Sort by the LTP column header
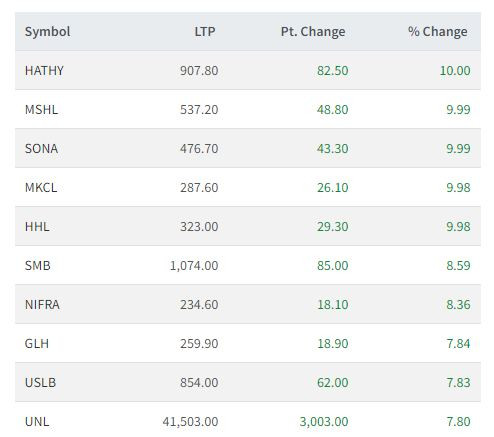The image size is (494, 437). point(205,32)
